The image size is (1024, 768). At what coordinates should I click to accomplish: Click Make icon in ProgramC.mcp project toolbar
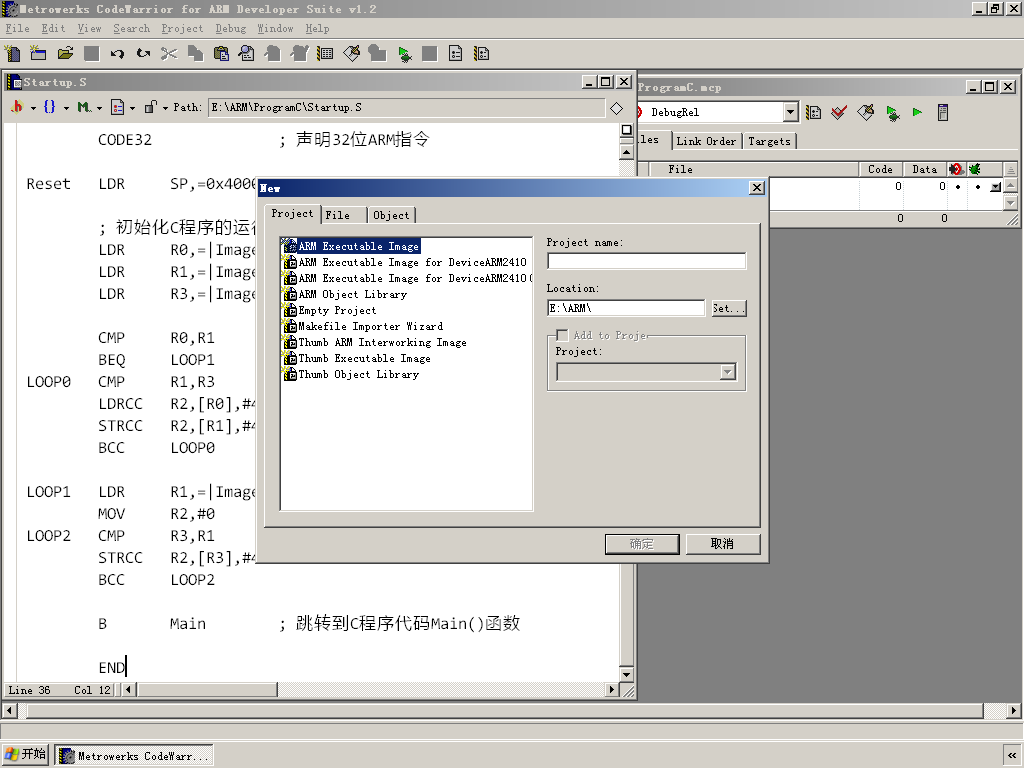(865, 112)
